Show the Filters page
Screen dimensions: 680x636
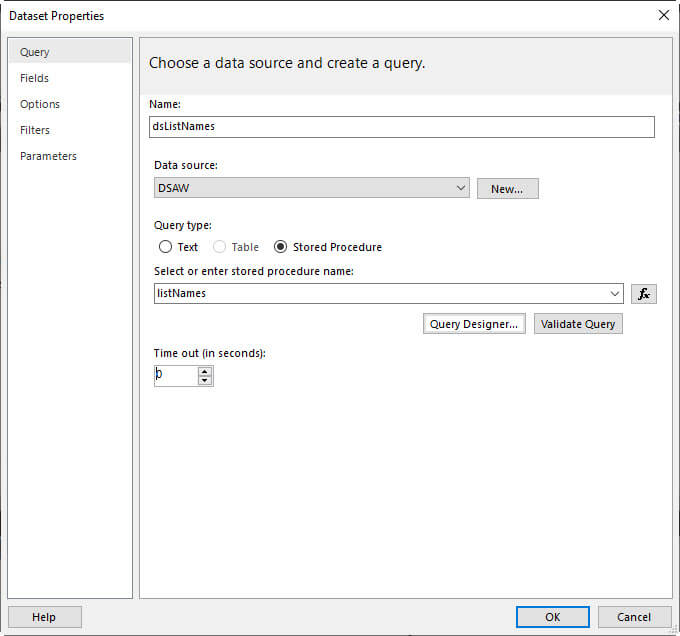pos(35,130)
